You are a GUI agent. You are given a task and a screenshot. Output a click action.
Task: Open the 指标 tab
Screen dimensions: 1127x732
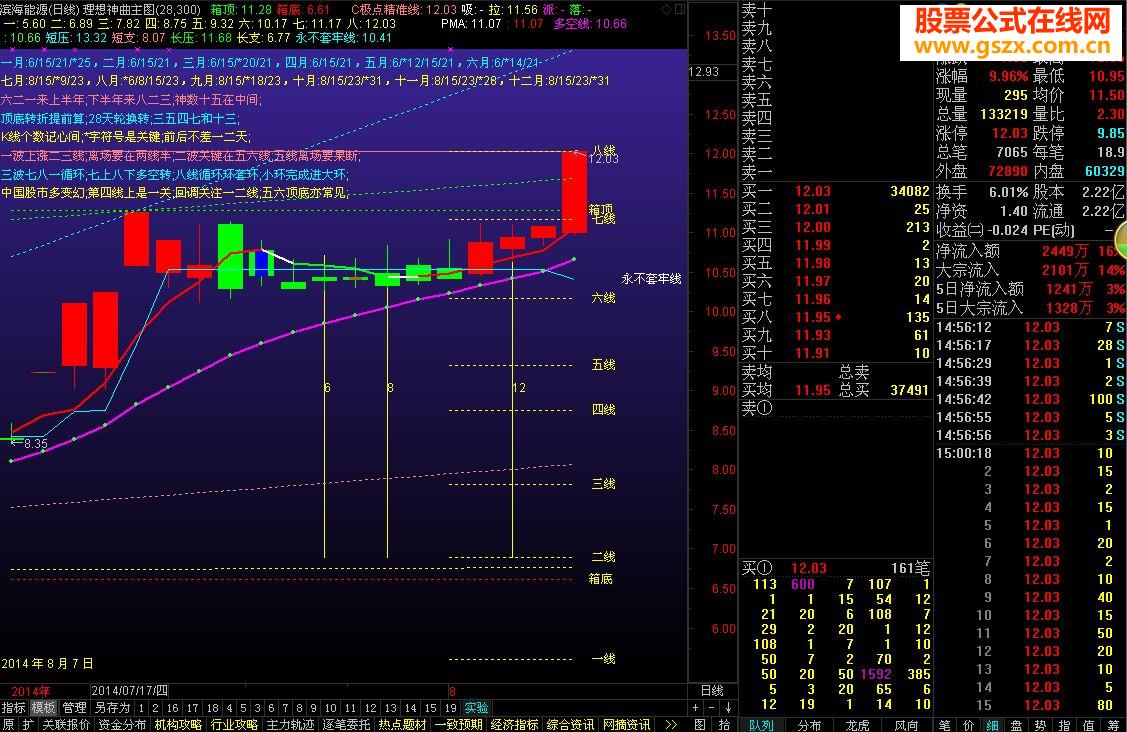point(13,708)
